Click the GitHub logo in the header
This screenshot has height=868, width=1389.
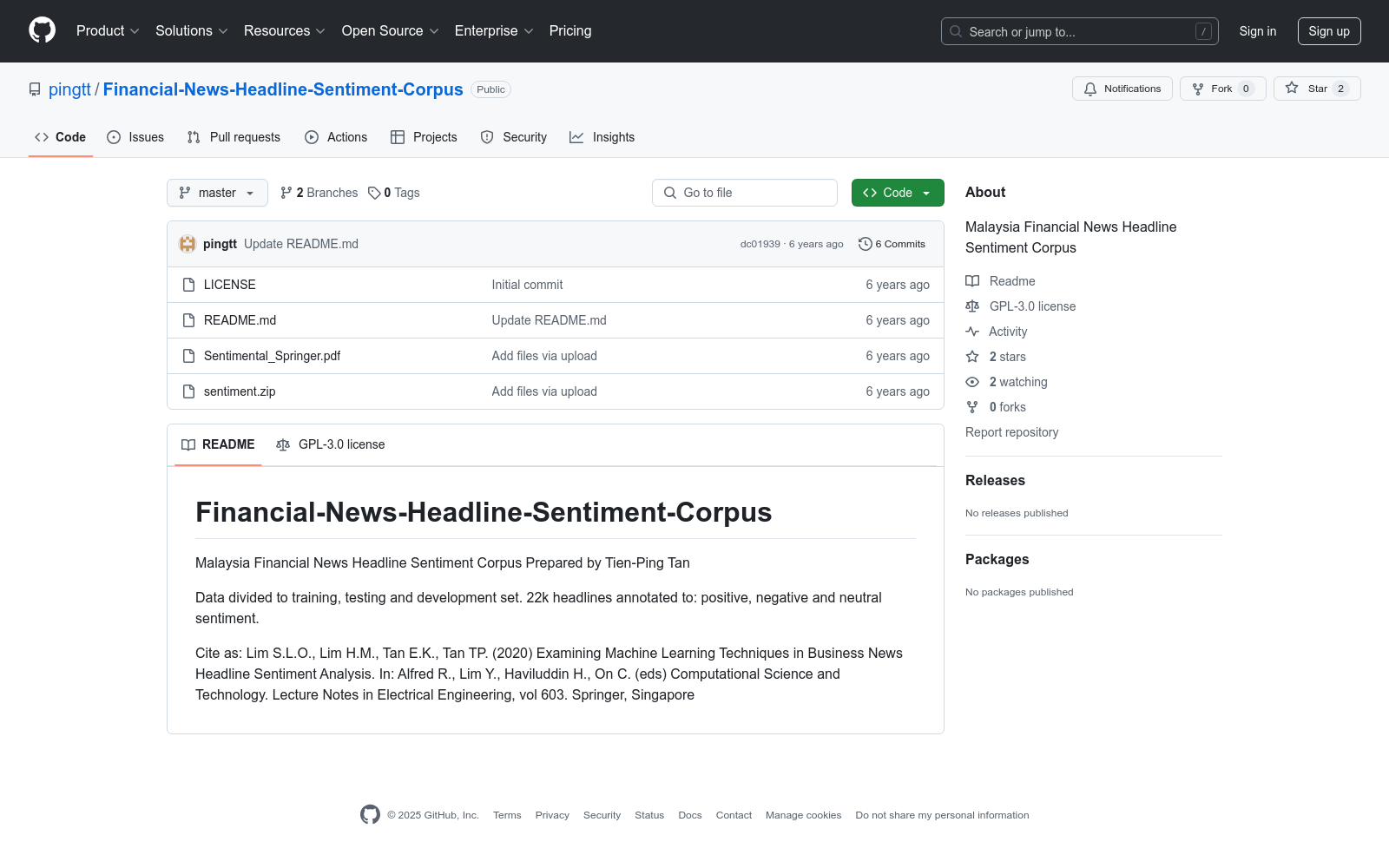point(42,30)
